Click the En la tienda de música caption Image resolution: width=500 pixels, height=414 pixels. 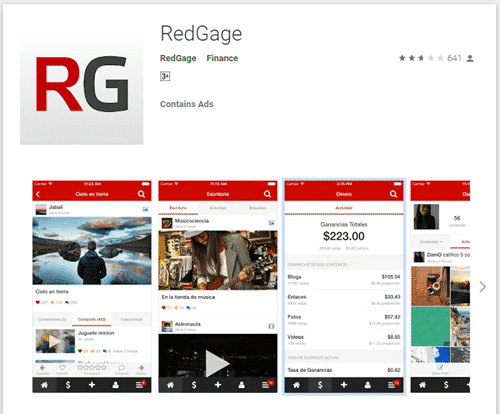(x=188, y=297)
